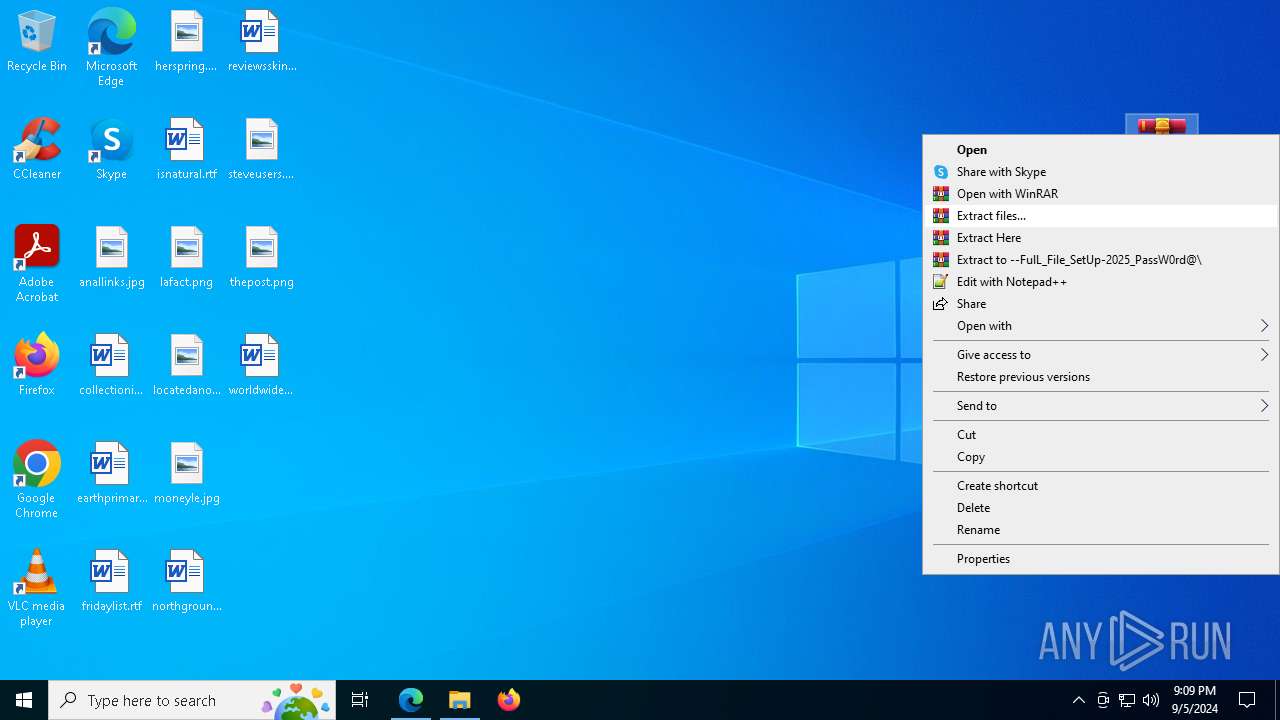Select the worldwide Word document icon
Image resolution: width=1280 pixels, height=720 pixels.
(x=261, y=366)
